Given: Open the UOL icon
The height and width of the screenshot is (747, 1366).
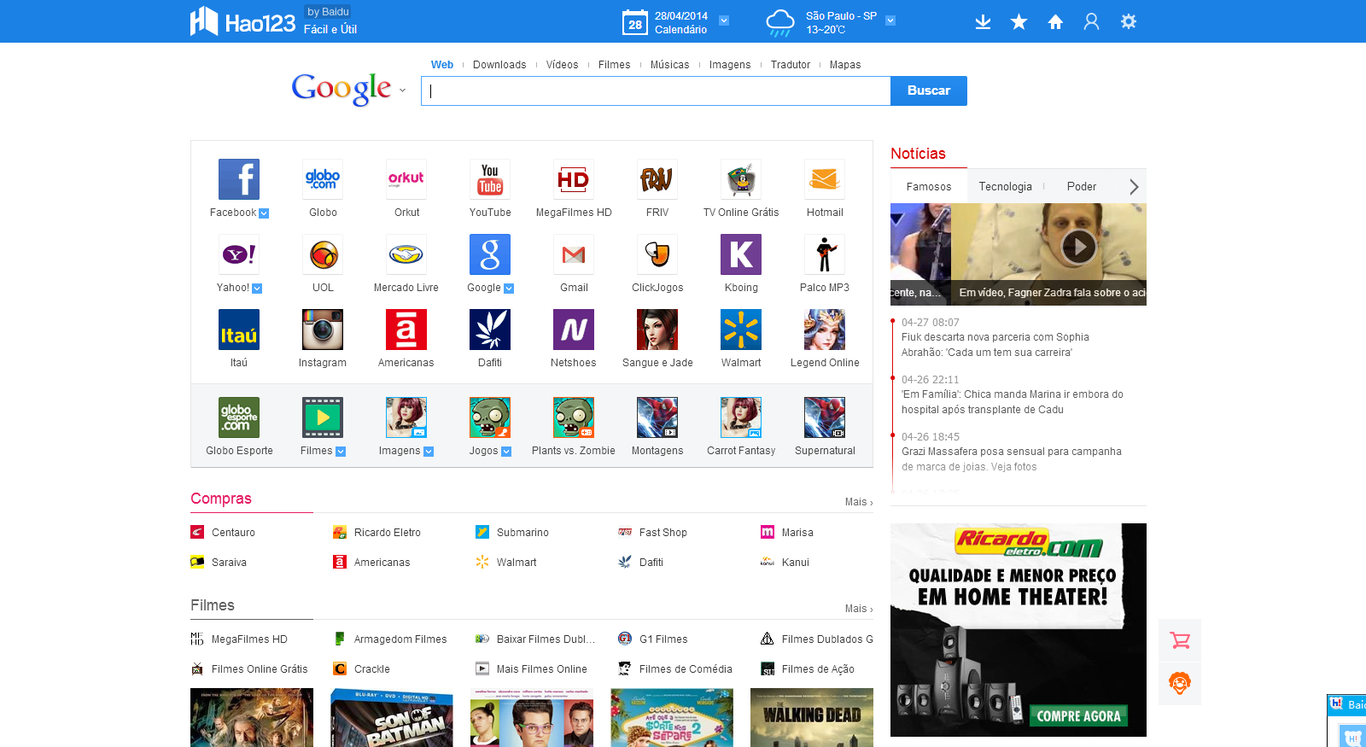Looking at the screenshot, I should (x=322, y=254).
